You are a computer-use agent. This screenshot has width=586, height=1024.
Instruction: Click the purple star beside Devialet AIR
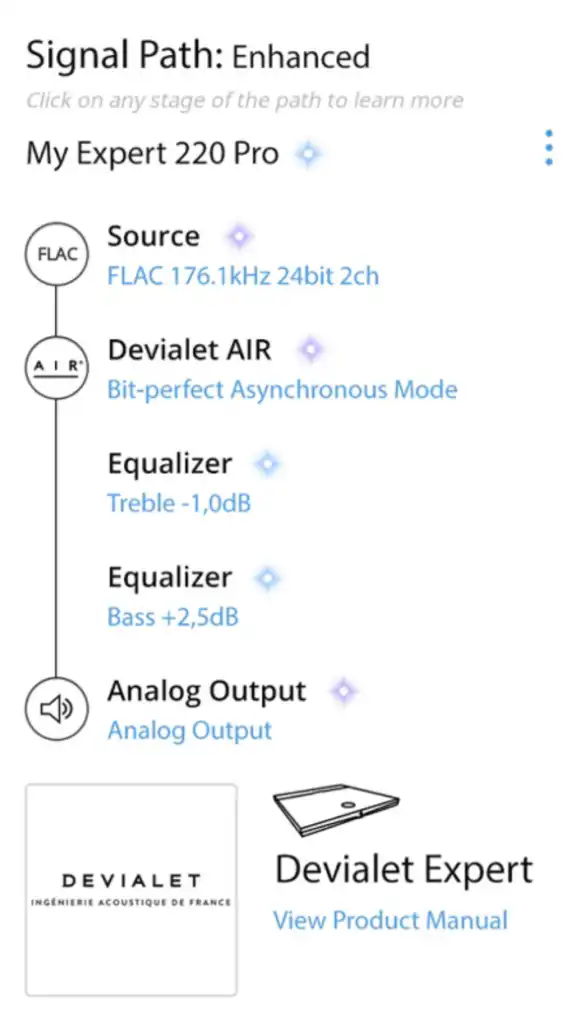[311, 350]
